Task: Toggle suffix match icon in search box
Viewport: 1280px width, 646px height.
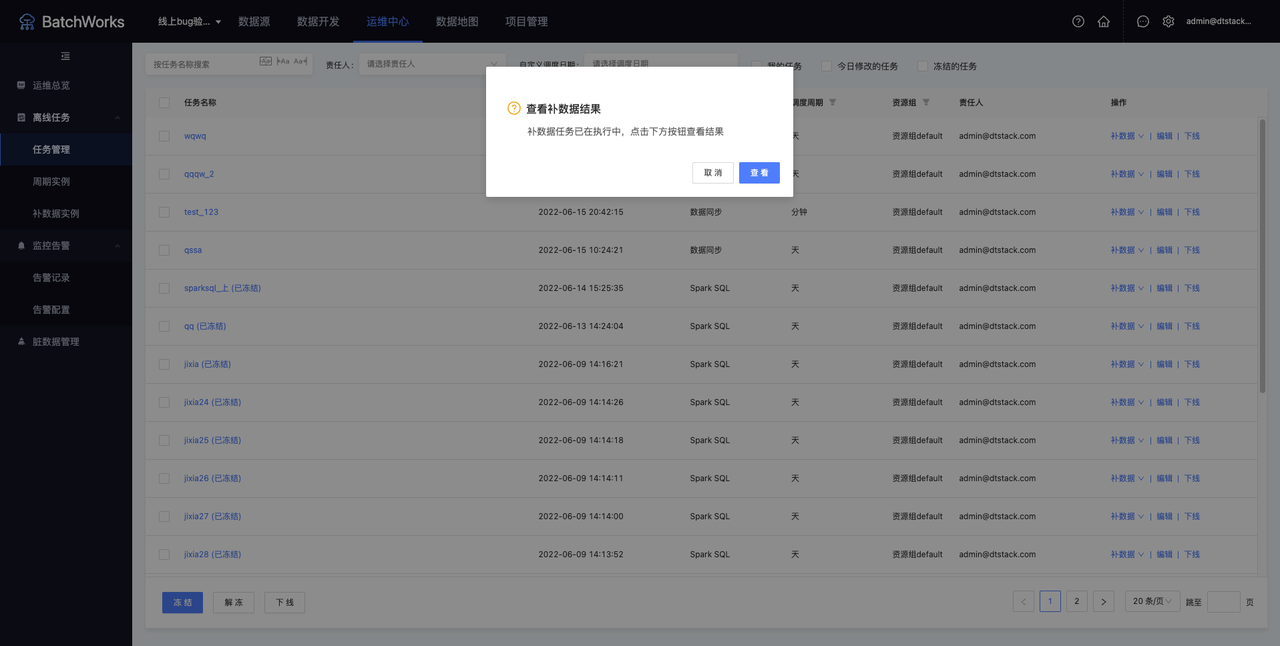Action: (300, 61)
